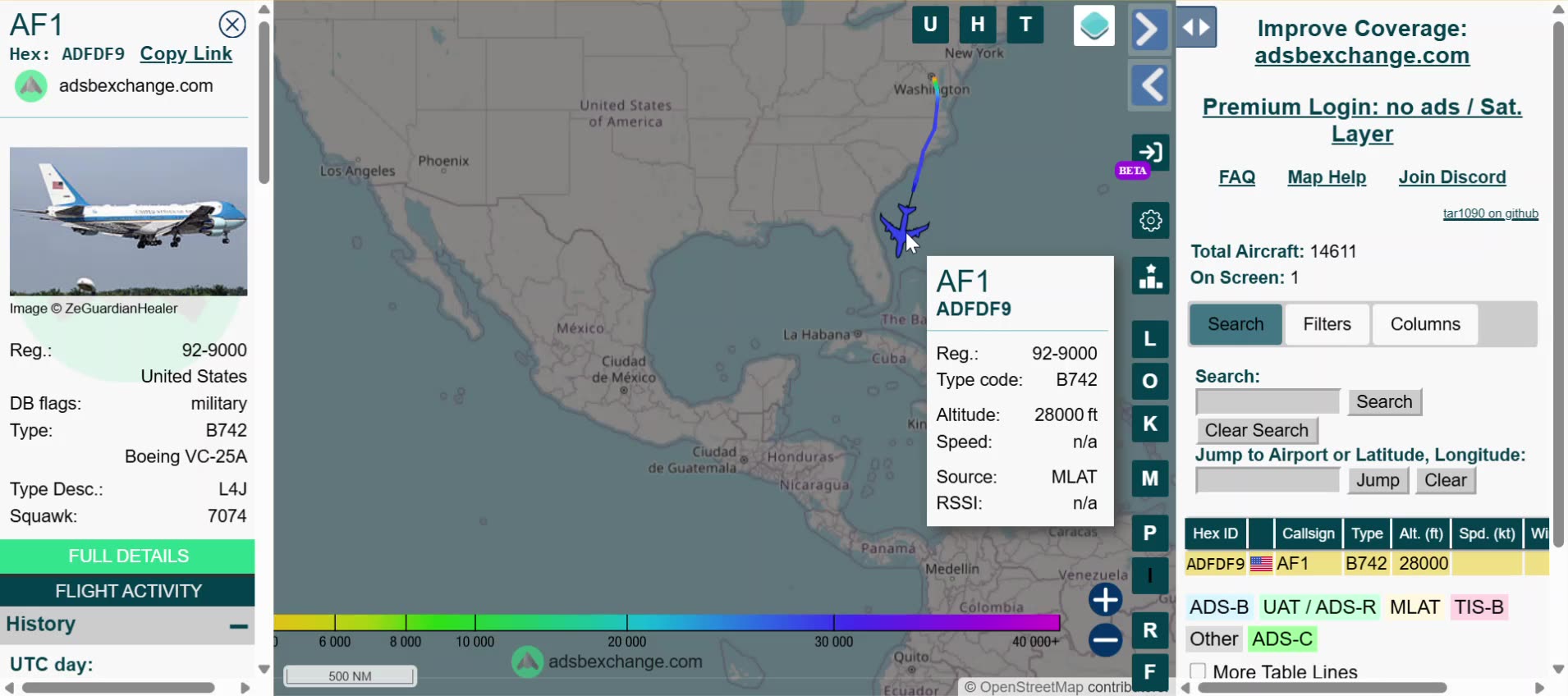Select the ADFDF9 AF1 table row
Screen dimensions: 1568x696
click(x=1367, y=564)
